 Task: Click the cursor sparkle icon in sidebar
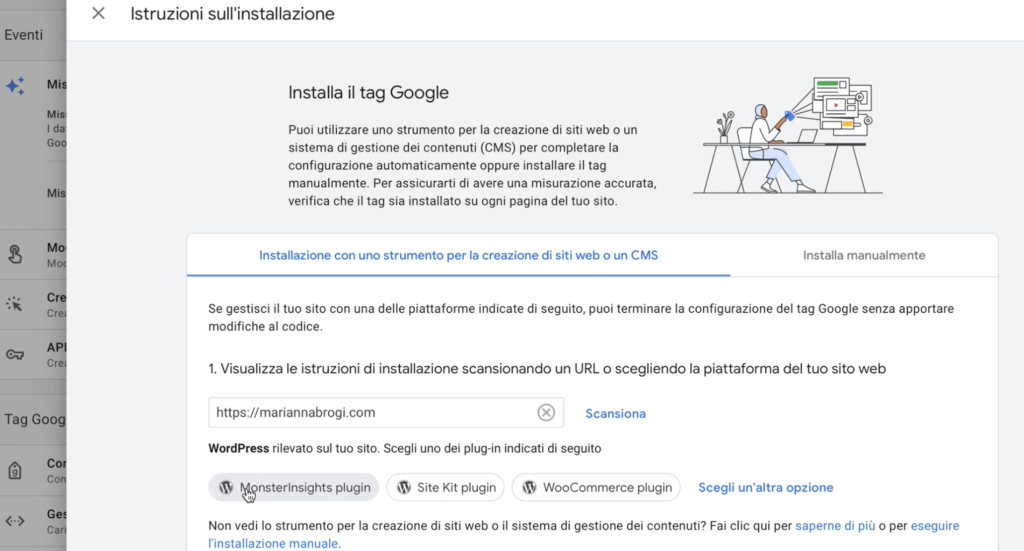pos(15,303)
